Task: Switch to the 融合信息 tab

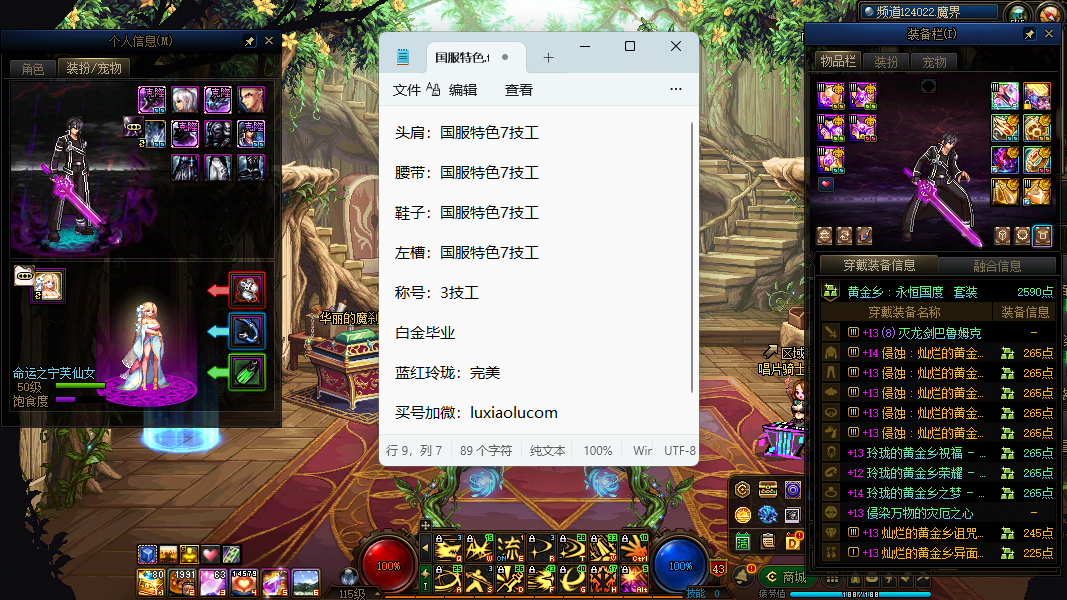Action: tap(997, 266)
